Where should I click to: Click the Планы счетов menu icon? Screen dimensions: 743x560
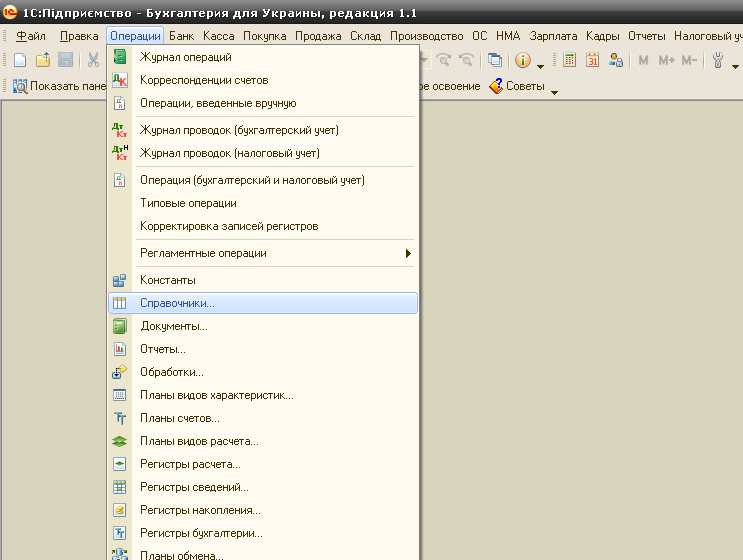pos(120,418)
